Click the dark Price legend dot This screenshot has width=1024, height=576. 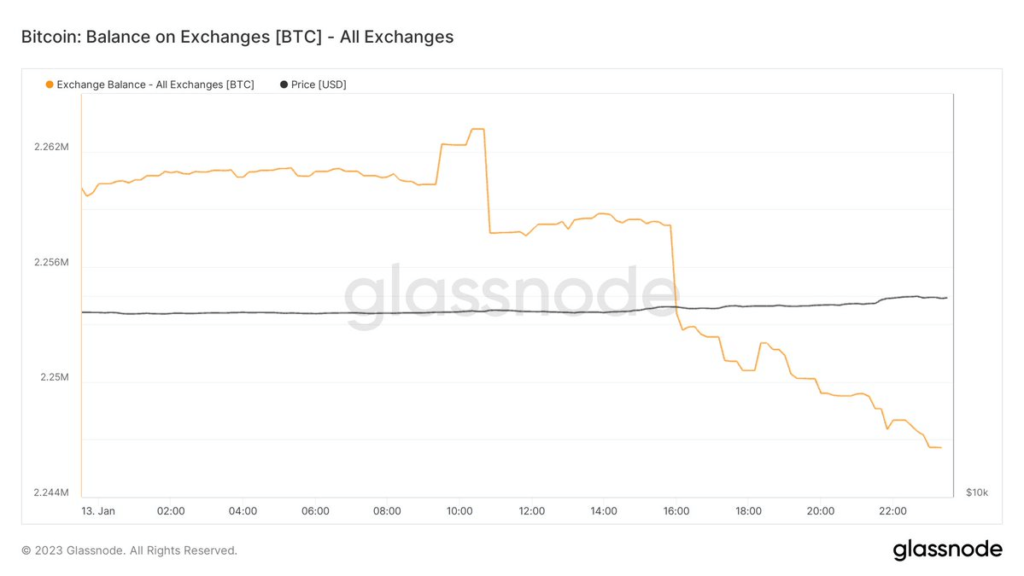284,85
